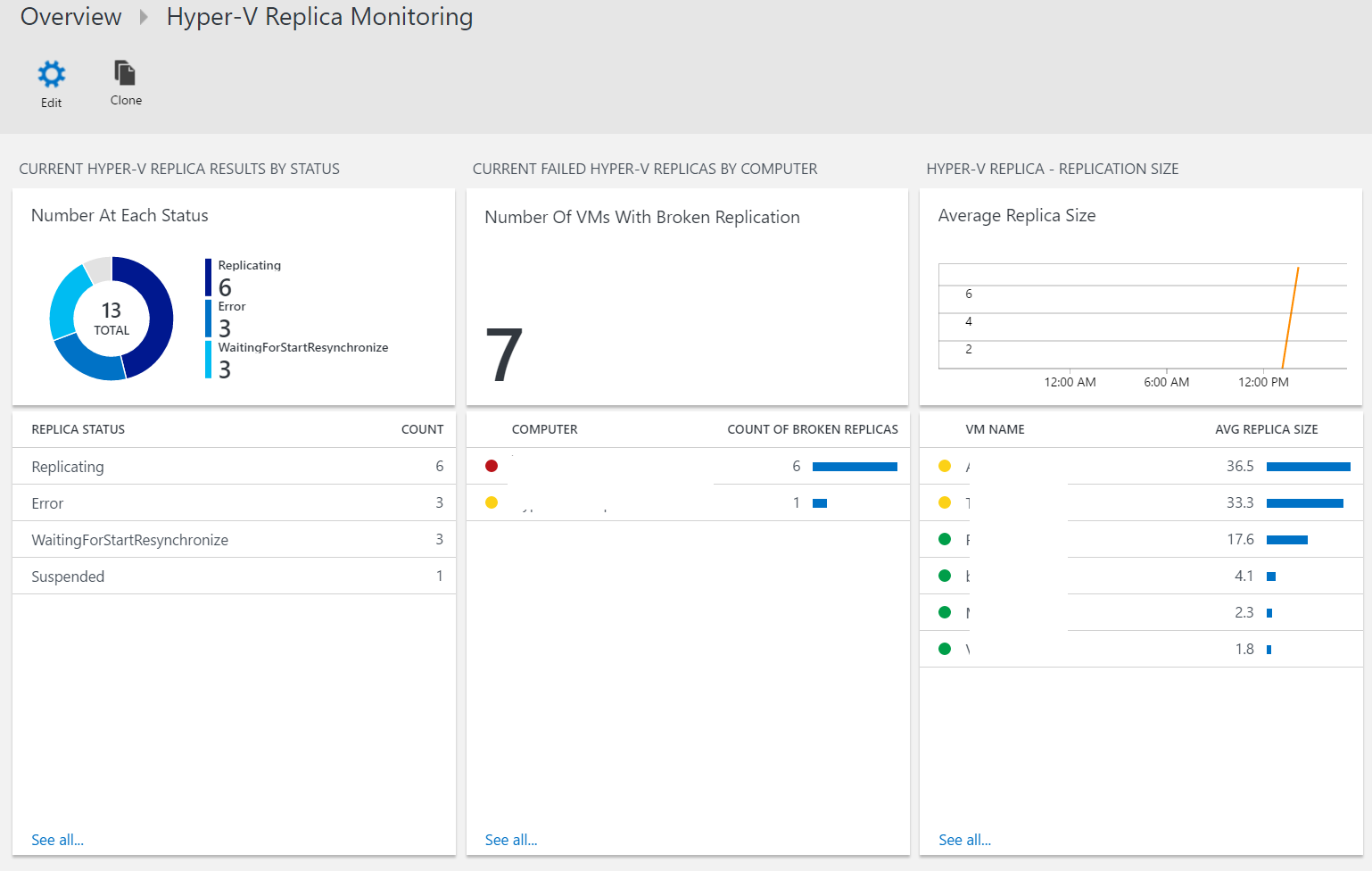Viewport: 1372px width, 871px height.
Task: Click the yellow dot in the 36.5 row
Action: click(x=945, y=466)
